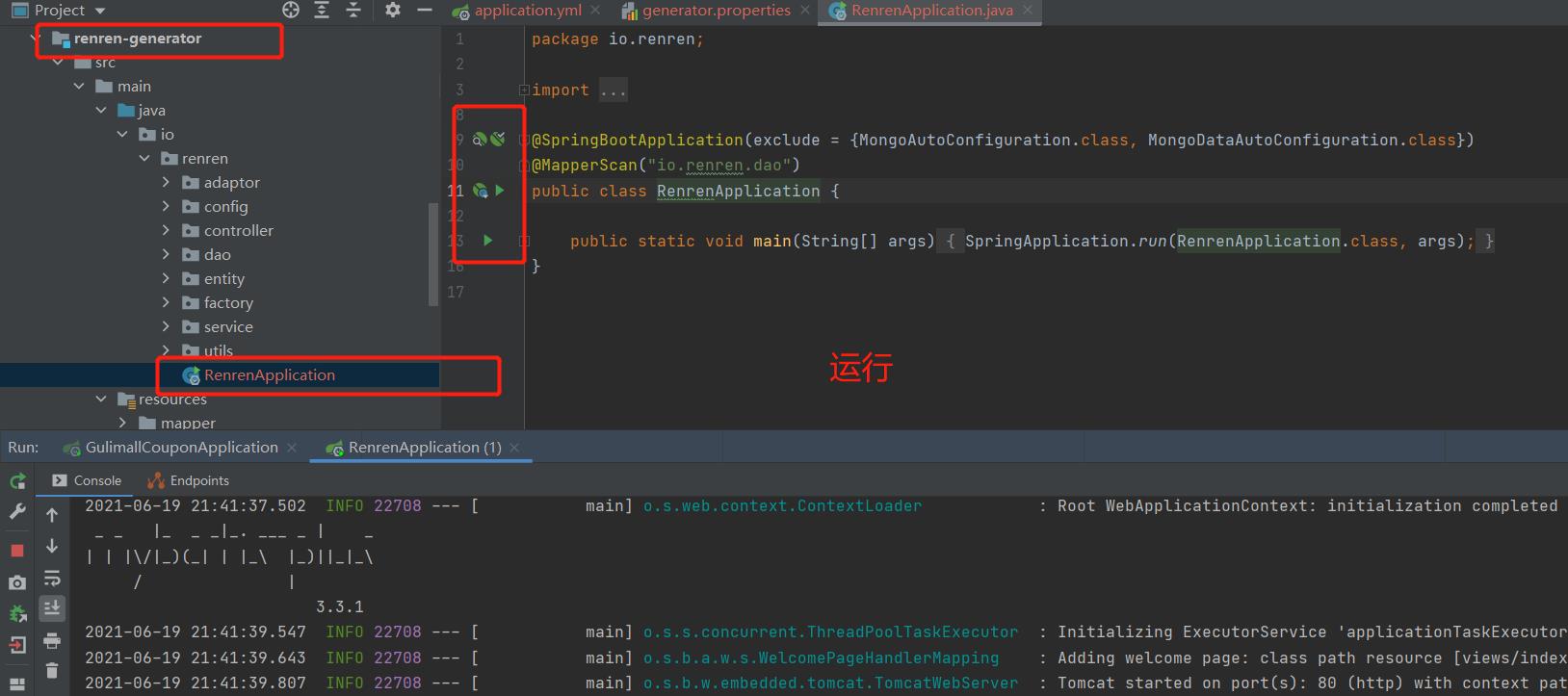This screenshot has width=1568, height=696.
Task: Collapse the main folder
Action: (x=79, y=86)
